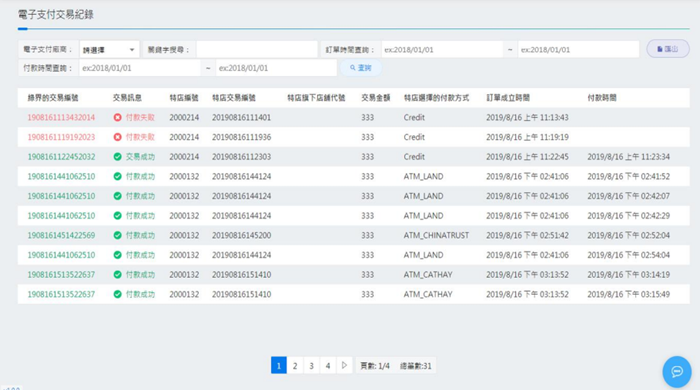Image resolution: width=700 pixels, height=390 pixels.
Task: Click order time start date field
Action: tap(442, 50)
